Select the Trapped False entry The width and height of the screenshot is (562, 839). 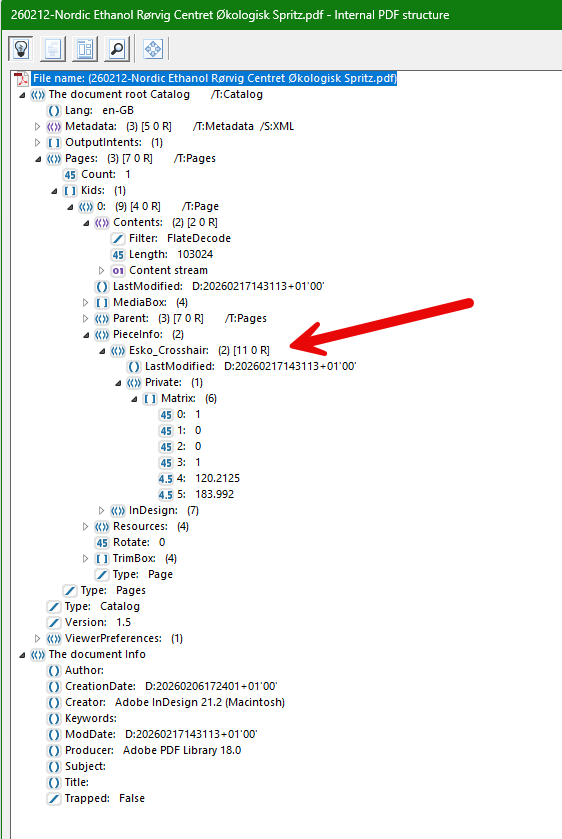pos(105,798)
